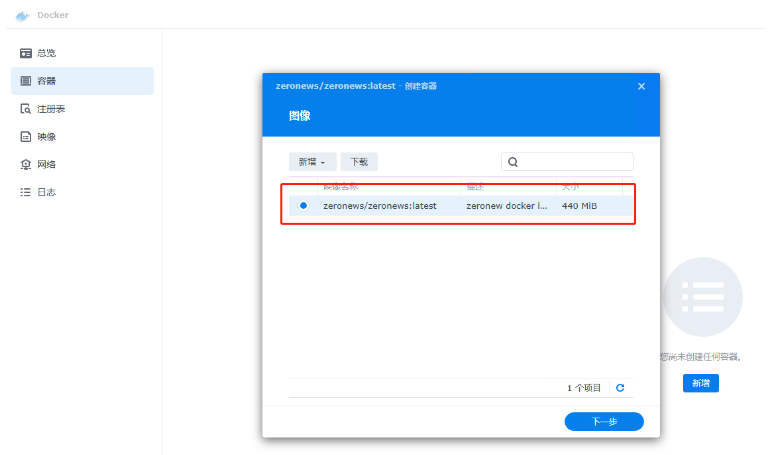Click the 下载 download button
Screen dimensions: 773x455
point(359,162)
